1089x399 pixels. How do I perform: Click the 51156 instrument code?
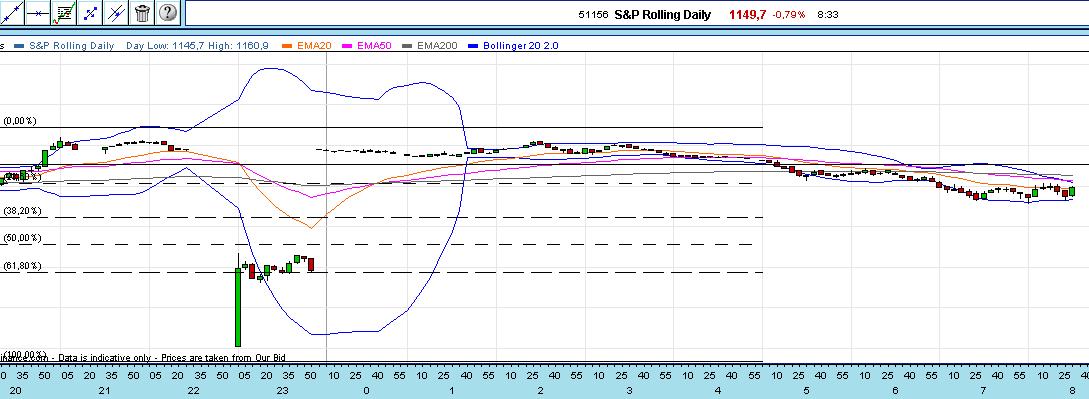[594, 14]
